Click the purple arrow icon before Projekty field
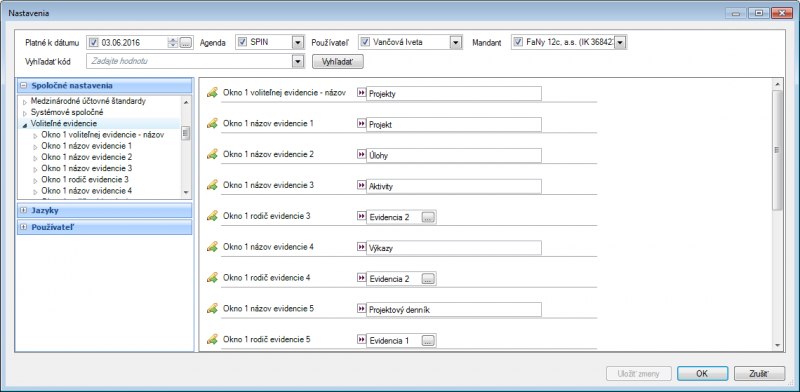This screenshot has height=392, width=800. coord(361,93)
